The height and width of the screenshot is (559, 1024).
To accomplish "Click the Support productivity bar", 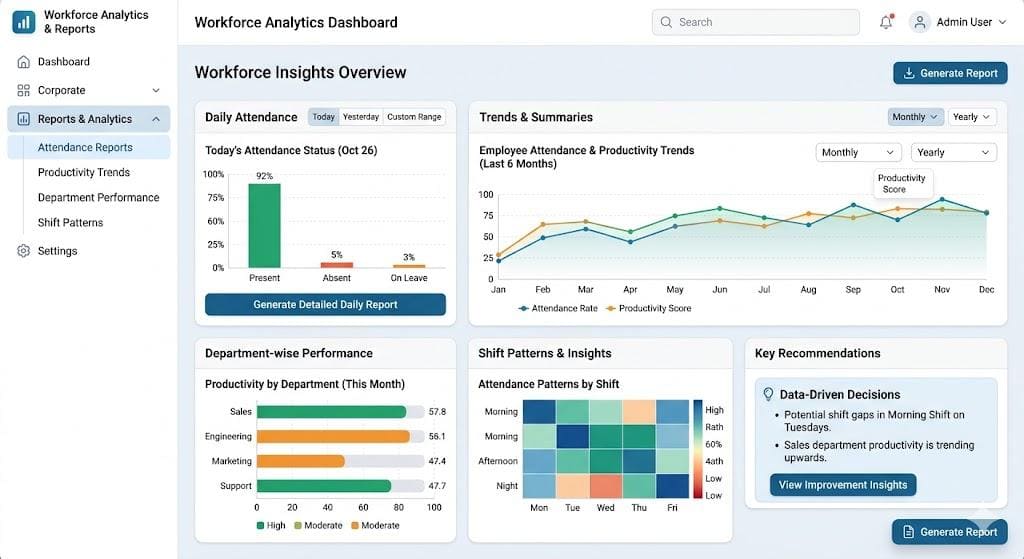I will 324,486.
